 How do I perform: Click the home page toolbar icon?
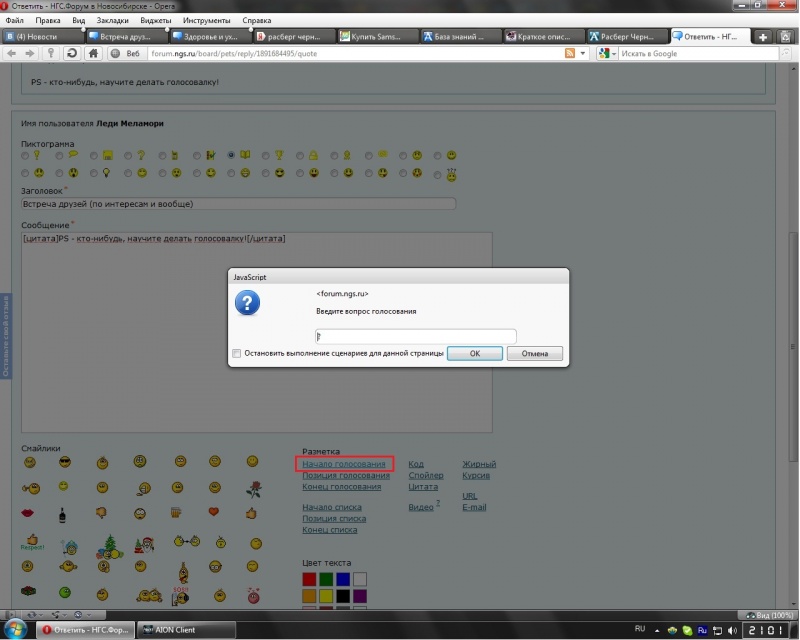point(94,54)
